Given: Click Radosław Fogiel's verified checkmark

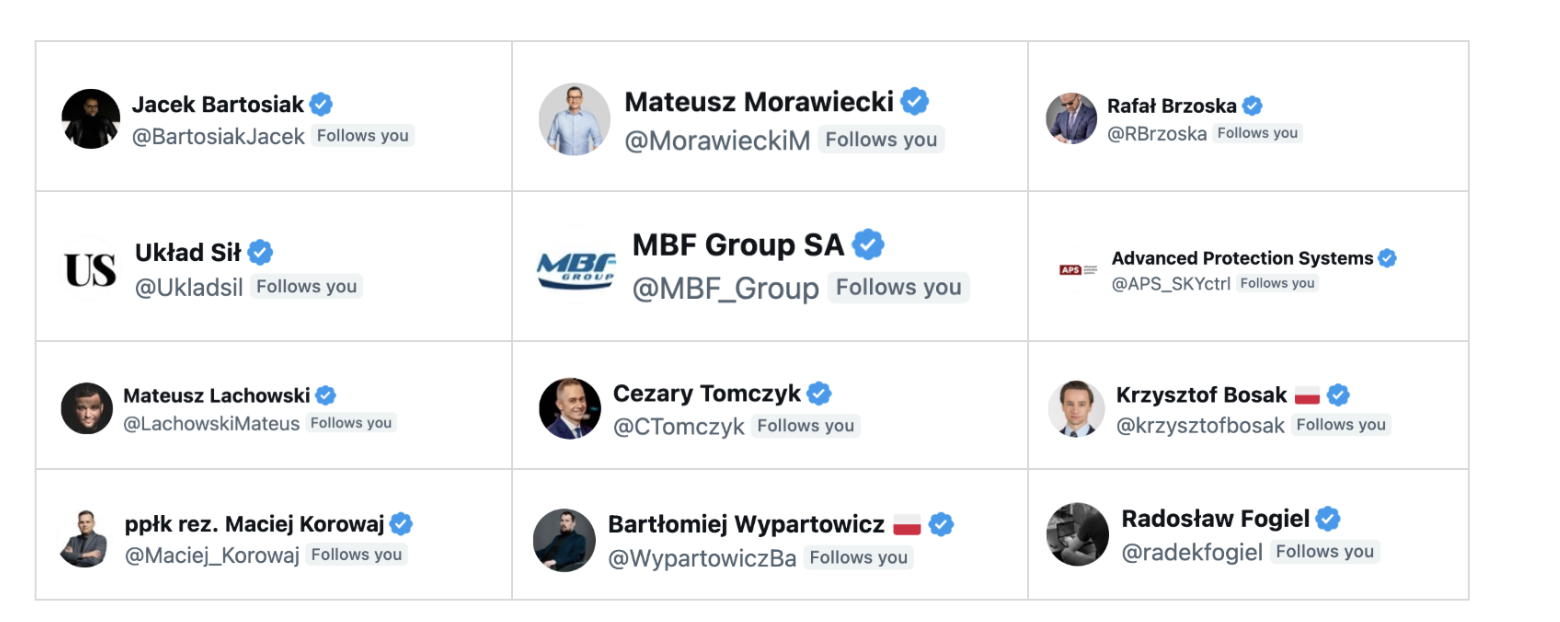Looking at the screenshot, I should coord(1328,518).
